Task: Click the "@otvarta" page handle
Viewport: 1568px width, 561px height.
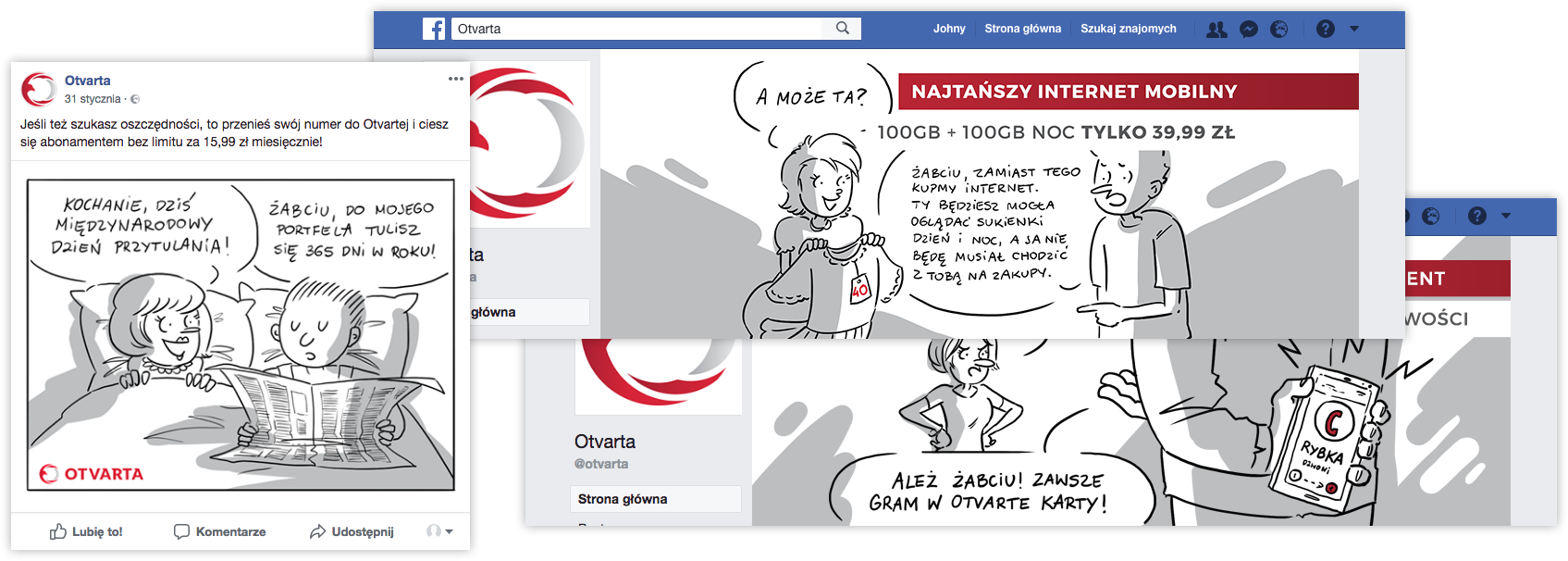Action: (x=601, y=464)
